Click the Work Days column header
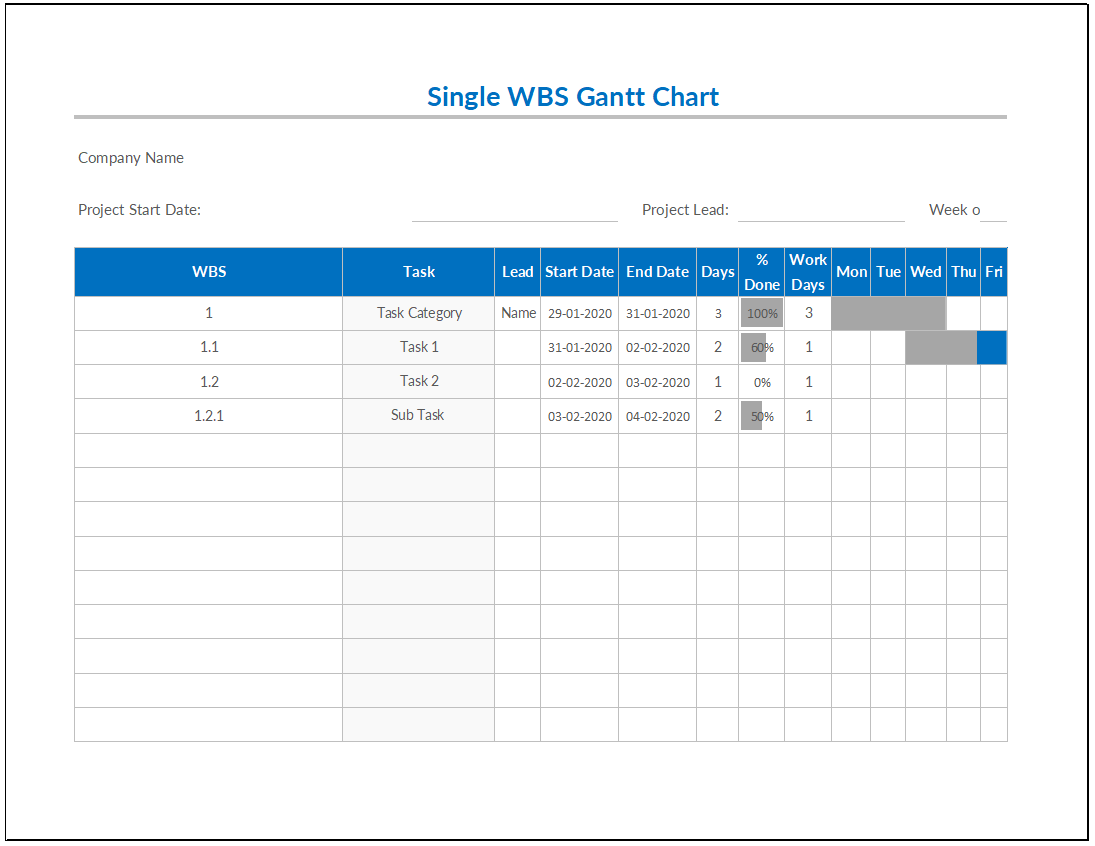 [808, 272]
